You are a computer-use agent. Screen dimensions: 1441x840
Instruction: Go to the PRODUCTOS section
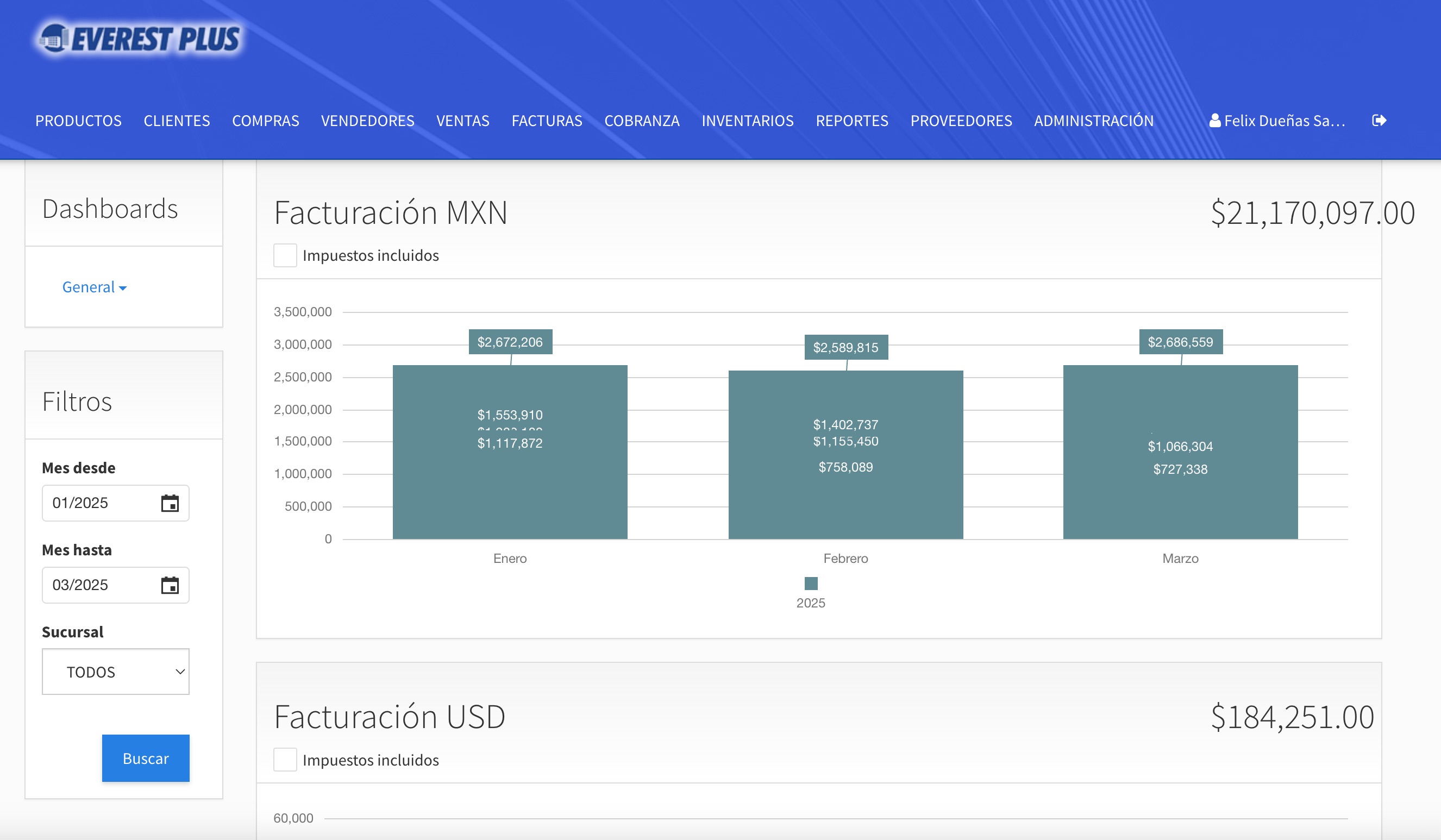pos(78,121)
